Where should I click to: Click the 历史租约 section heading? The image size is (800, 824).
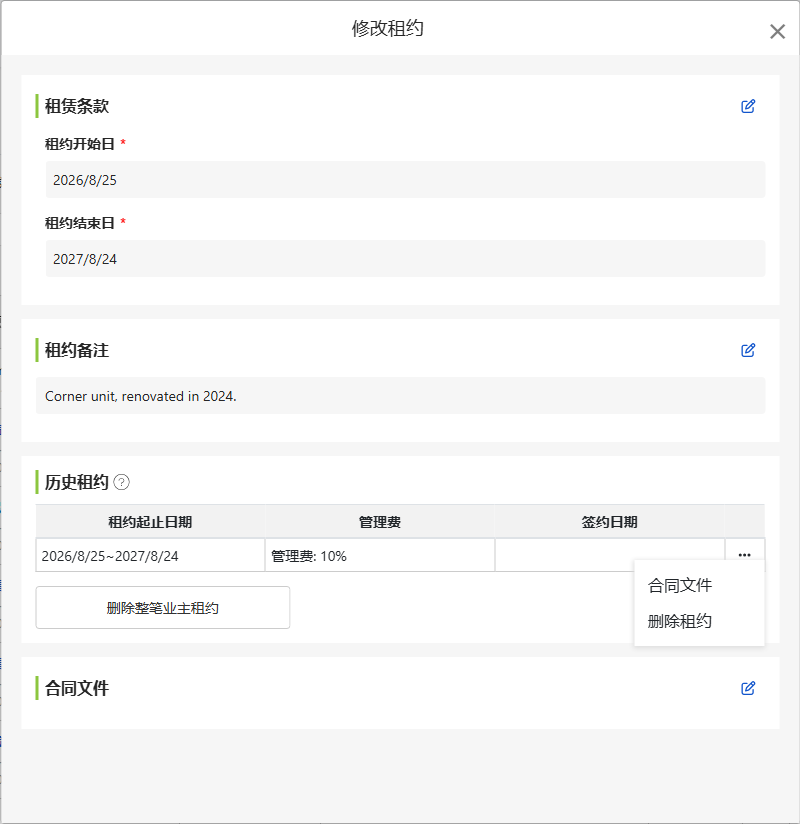(77, 482)
